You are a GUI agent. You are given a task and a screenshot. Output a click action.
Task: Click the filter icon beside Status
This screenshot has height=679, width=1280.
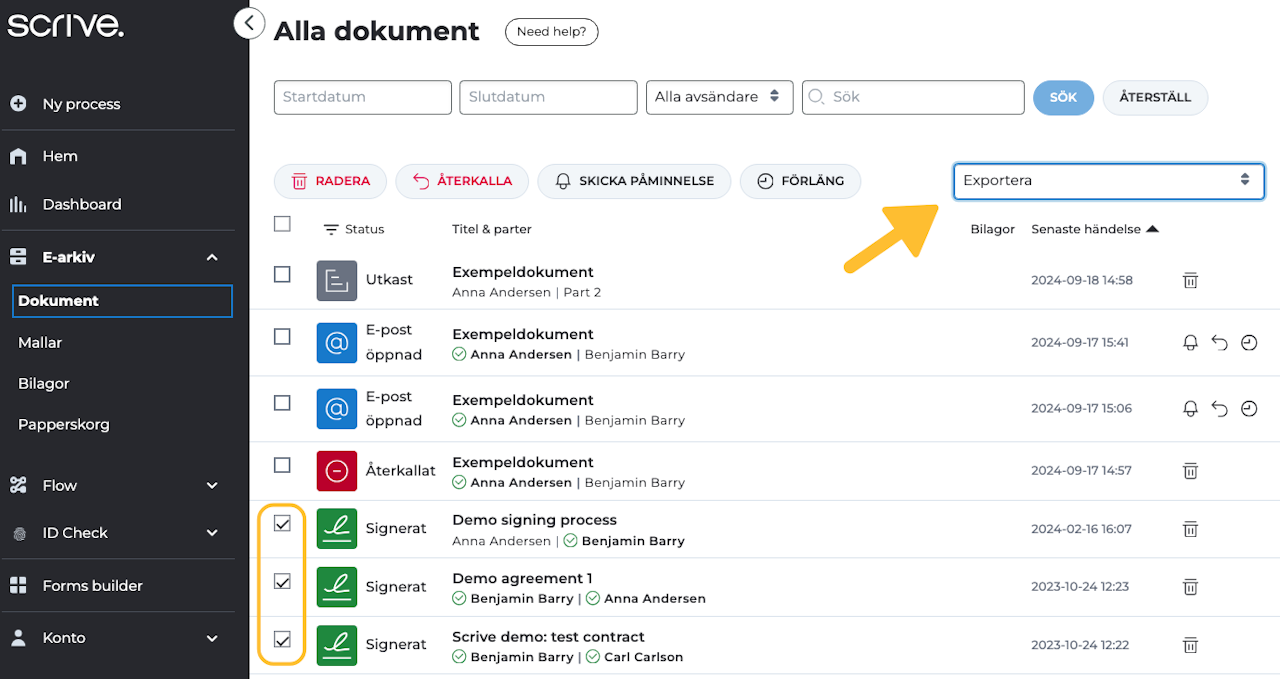331,230
